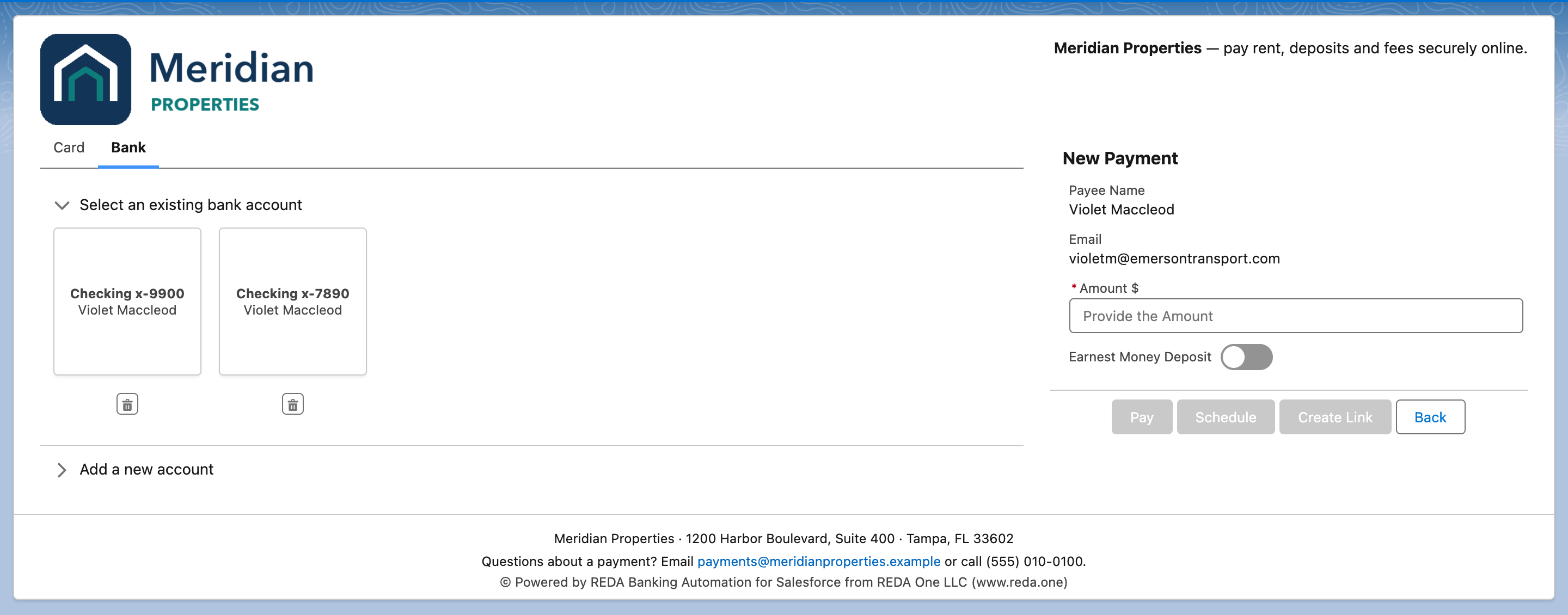Select the Bank tab
The image size is (1568, 615).
pyautogui.click(x=128, y=148)
